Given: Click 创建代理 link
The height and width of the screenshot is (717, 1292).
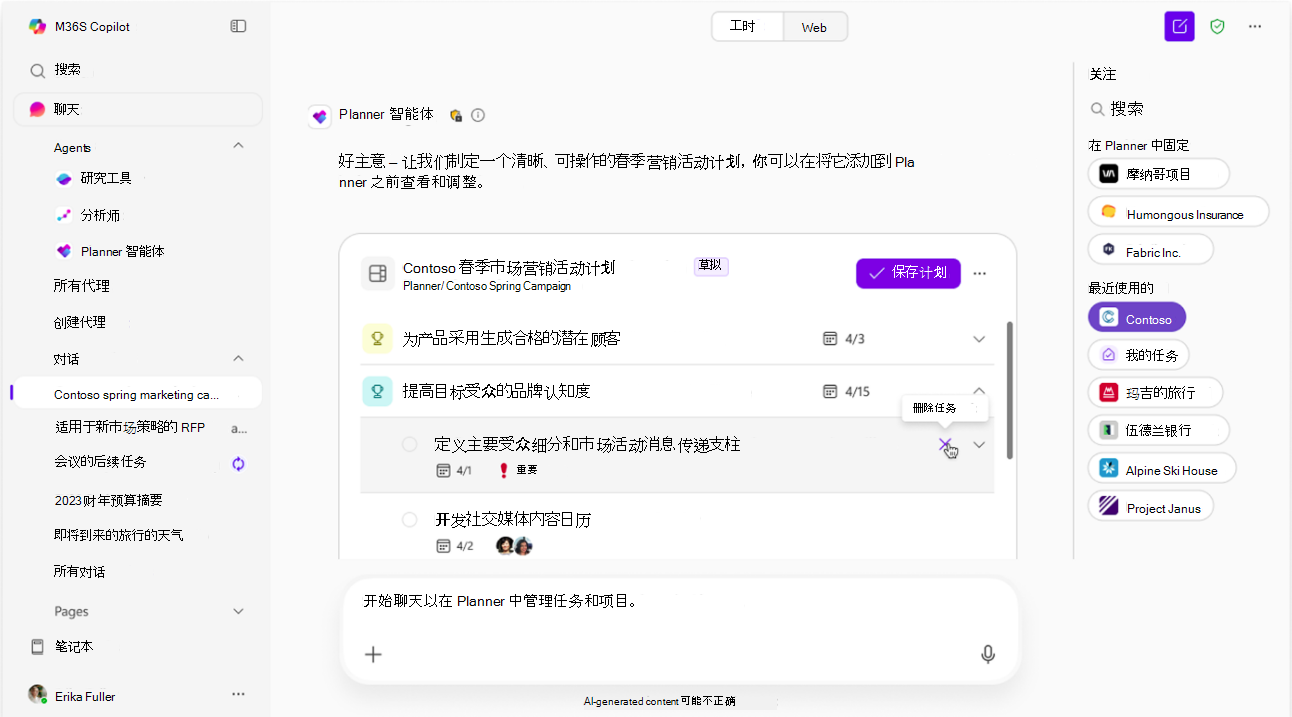Looking at the screenshot, I should coord(79,322).
